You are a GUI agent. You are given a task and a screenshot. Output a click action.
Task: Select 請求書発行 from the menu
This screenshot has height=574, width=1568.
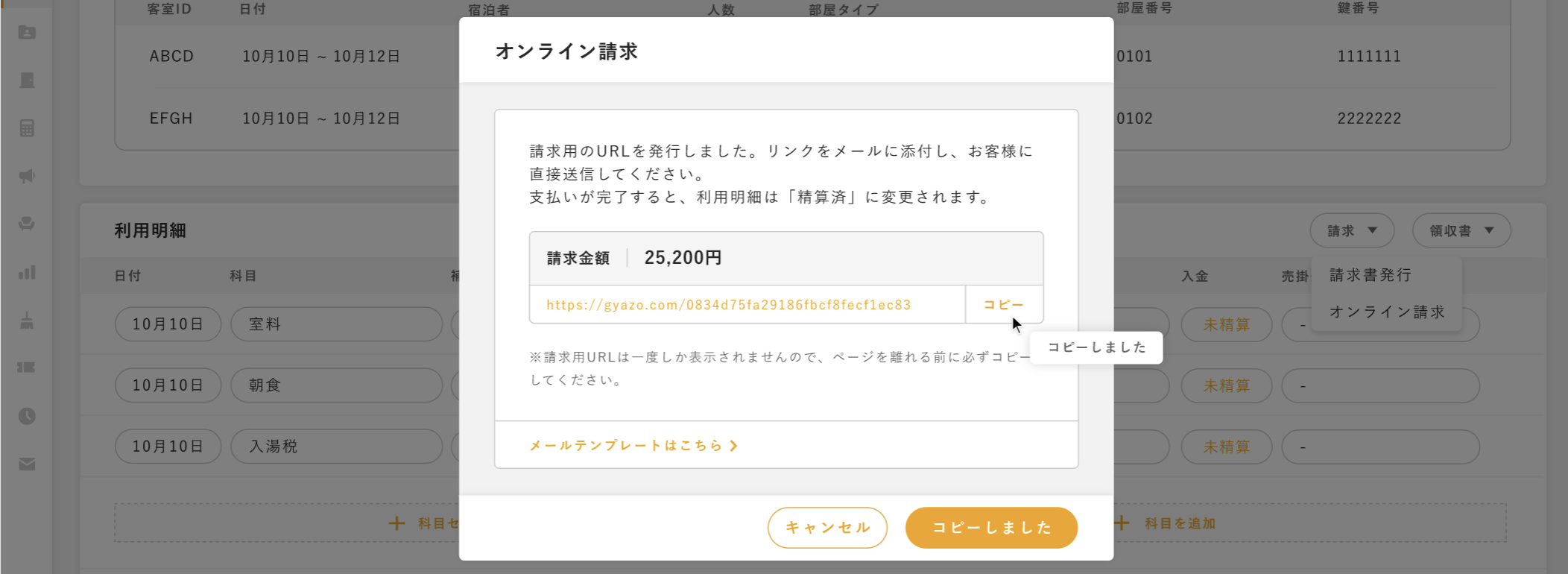(1371, 275)
